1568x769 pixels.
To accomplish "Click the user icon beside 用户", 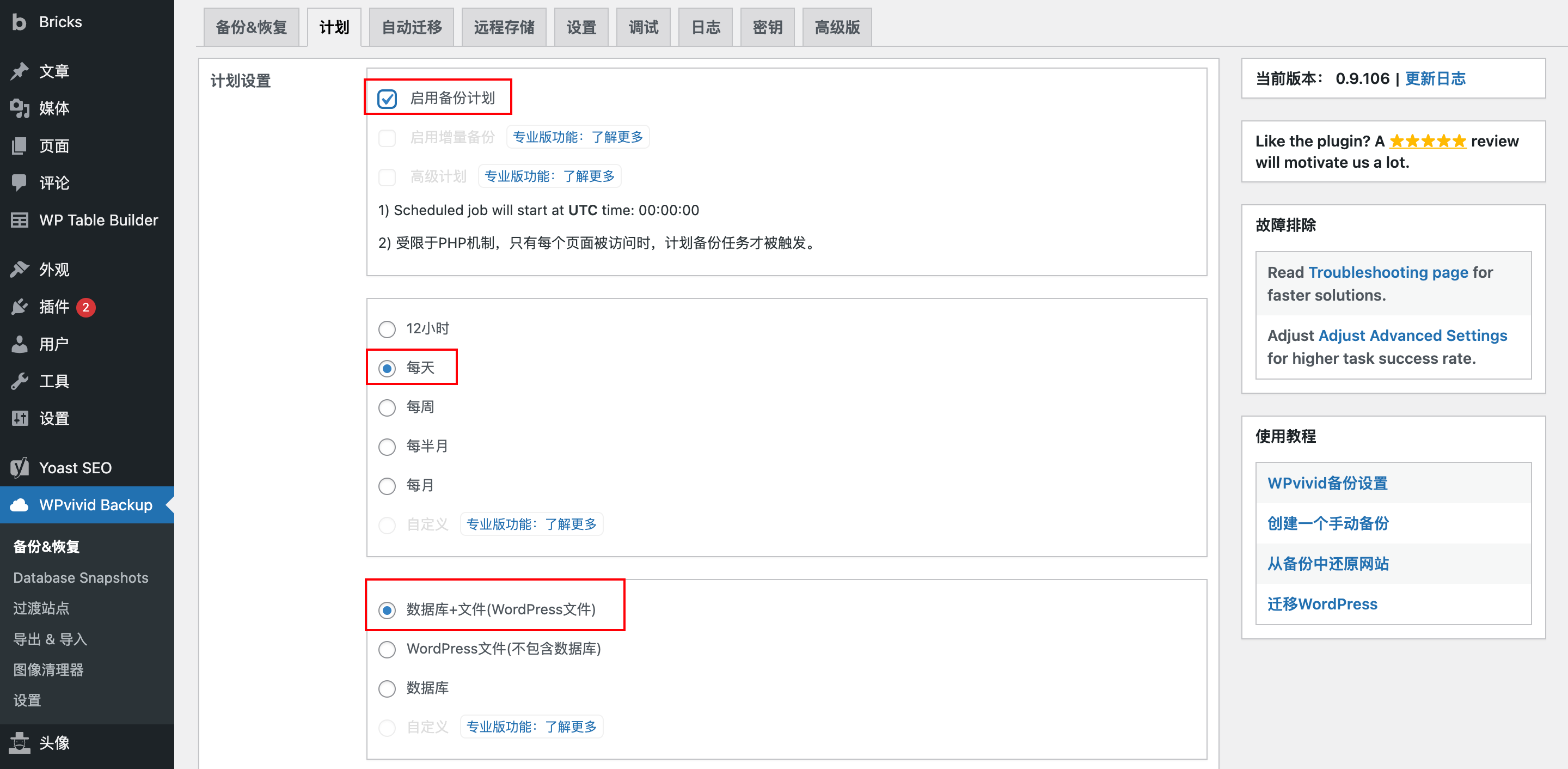I will point(20,344).
